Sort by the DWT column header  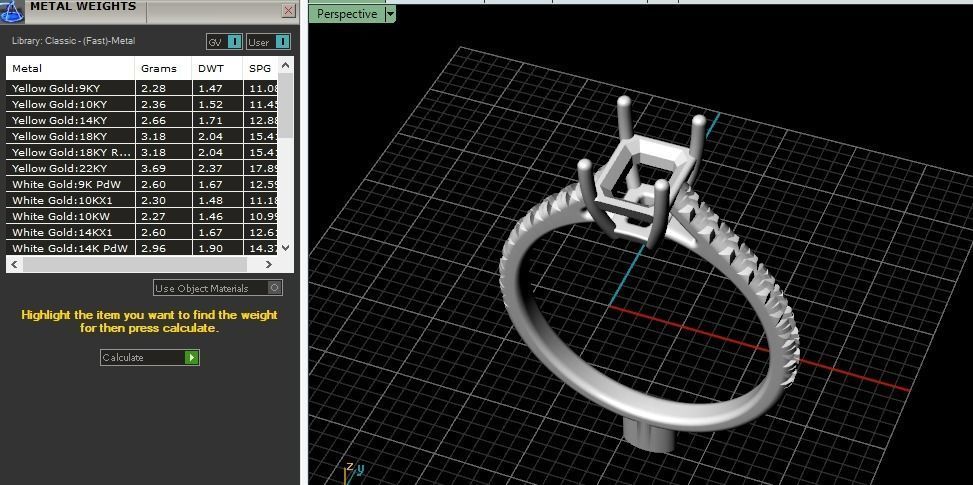[217, 68]
